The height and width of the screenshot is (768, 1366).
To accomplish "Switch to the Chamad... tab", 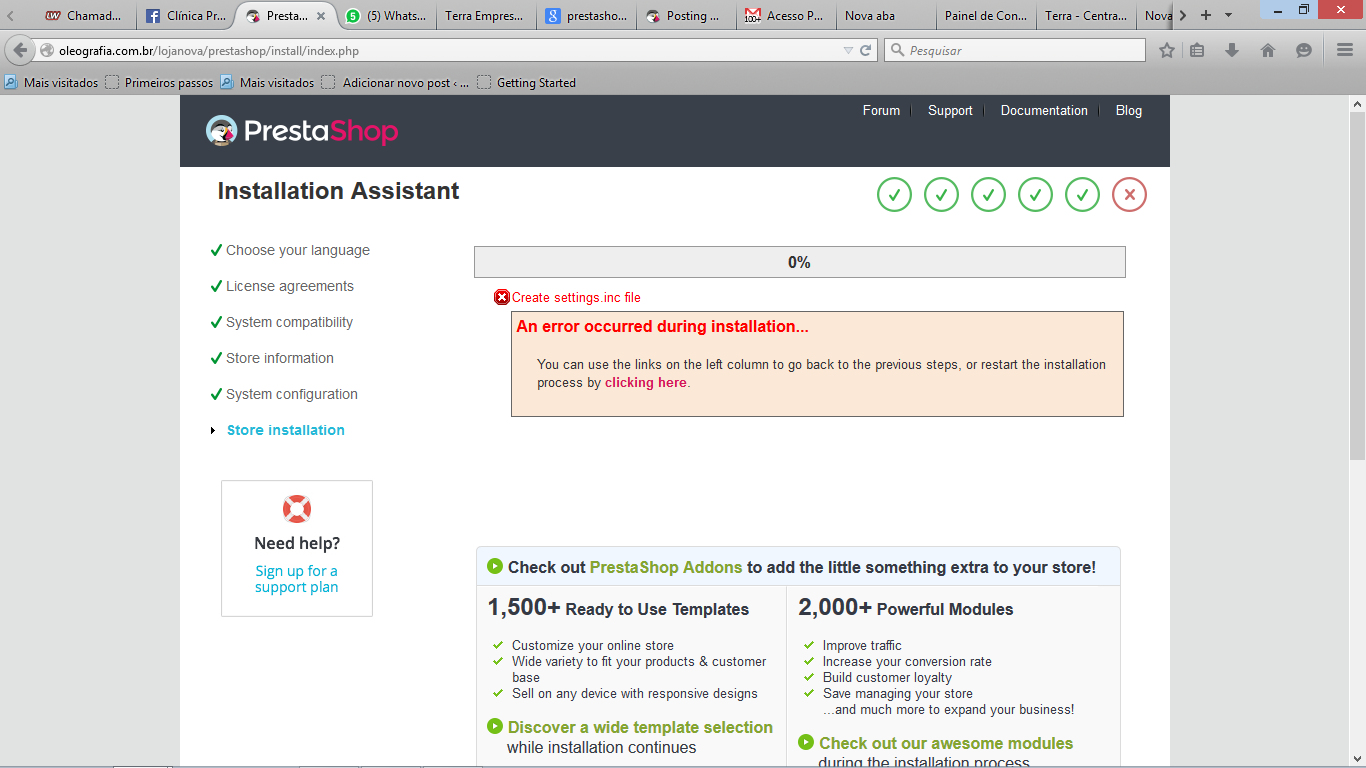I will 84,16.
